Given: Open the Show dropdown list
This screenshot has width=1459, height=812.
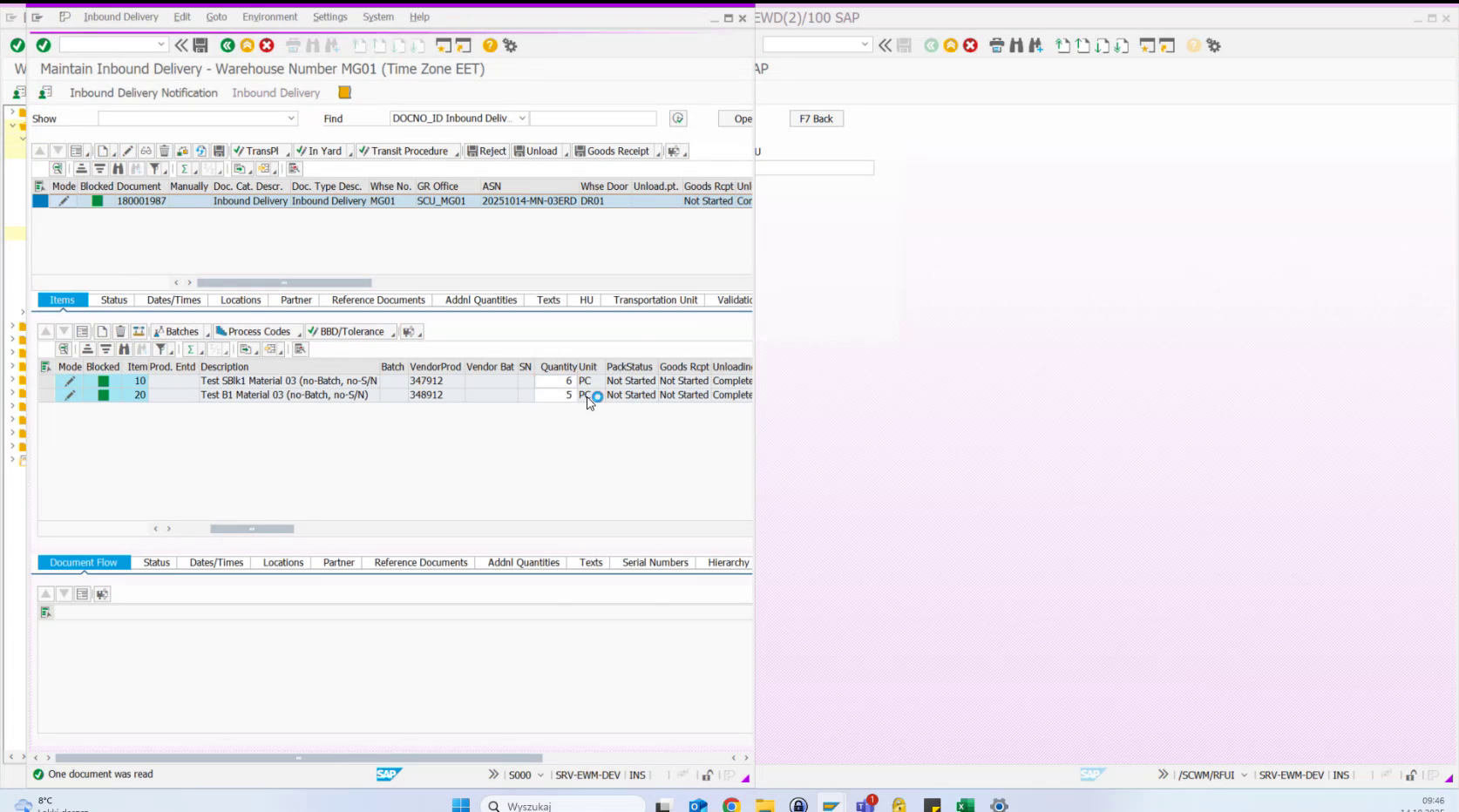Looking at the screenshot, I should tap(294, 118).
